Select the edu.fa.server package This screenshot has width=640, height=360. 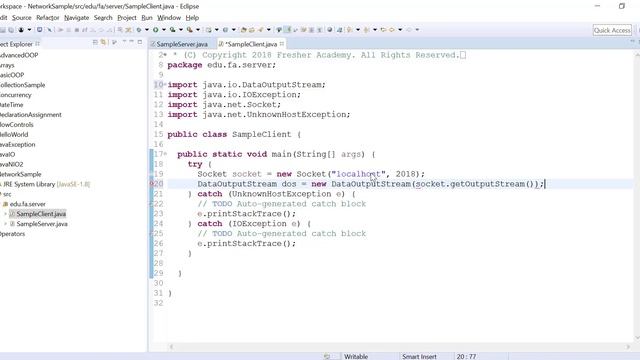[27, 204]
